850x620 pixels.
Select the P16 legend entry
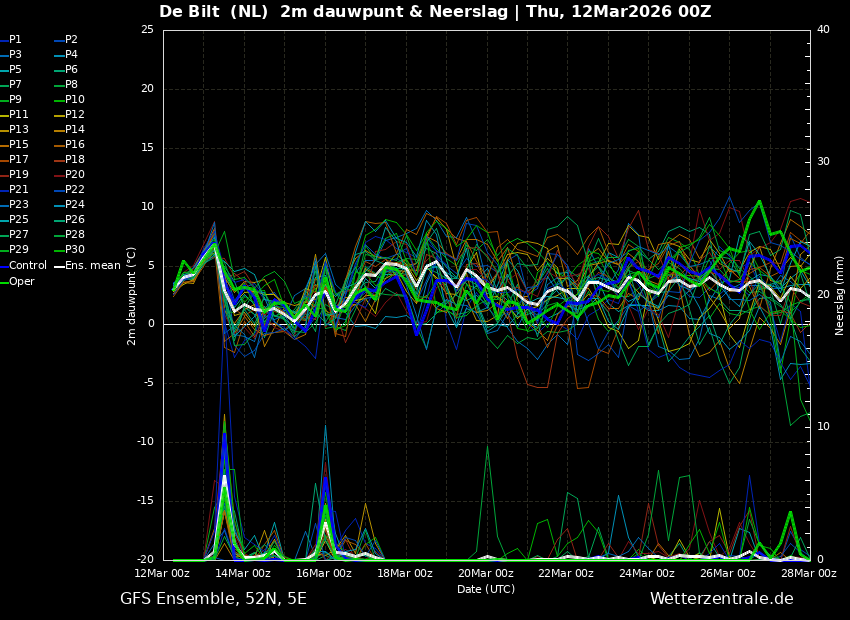(75, 145)
